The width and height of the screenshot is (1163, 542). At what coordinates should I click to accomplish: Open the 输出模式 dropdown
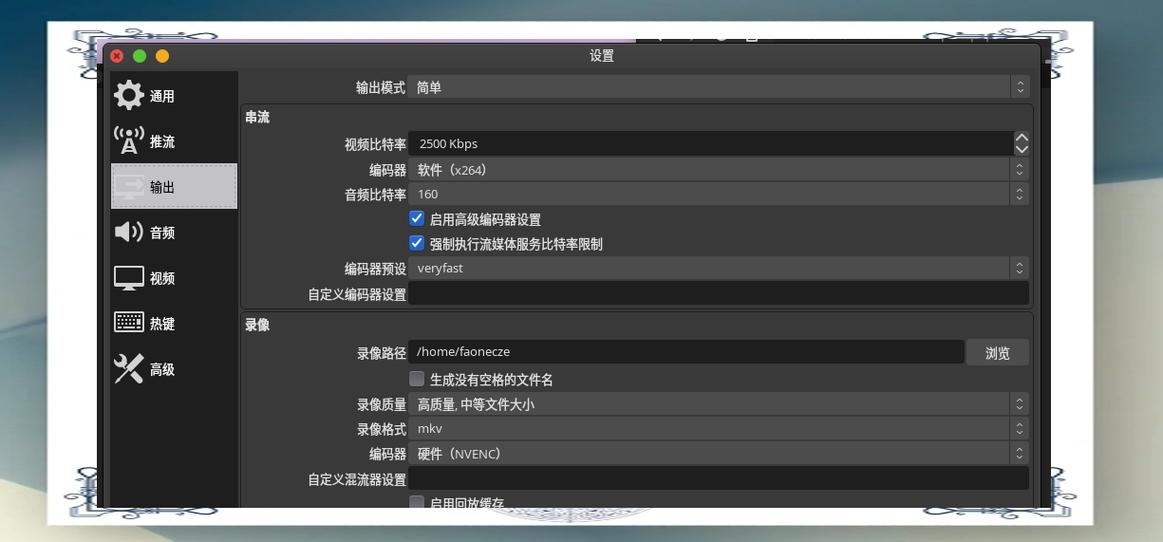coord(719,87)
